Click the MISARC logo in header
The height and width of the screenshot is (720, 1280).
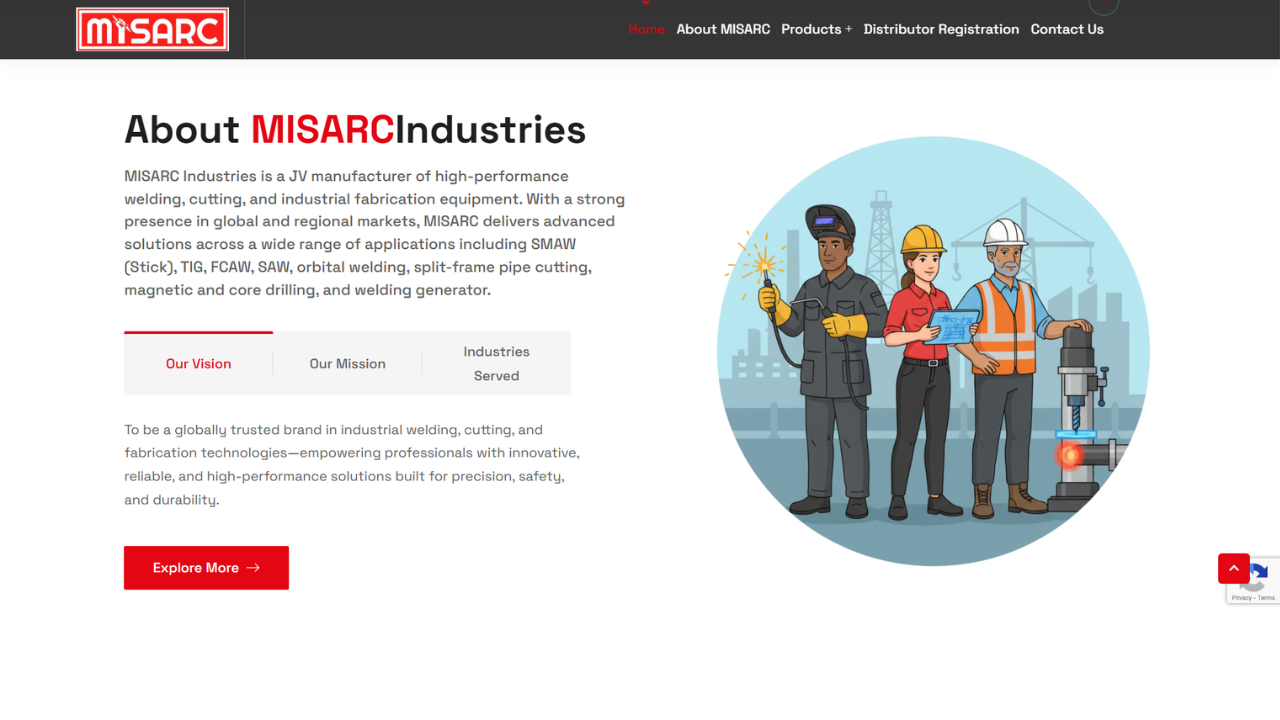152,29
